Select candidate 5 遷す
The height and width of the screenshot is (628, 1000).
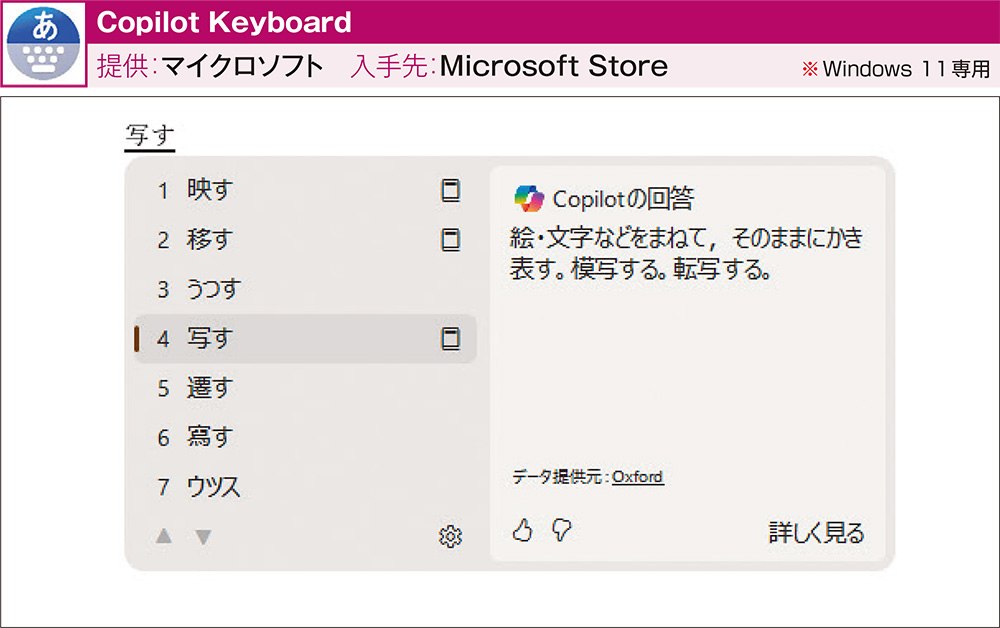[305, 388]
